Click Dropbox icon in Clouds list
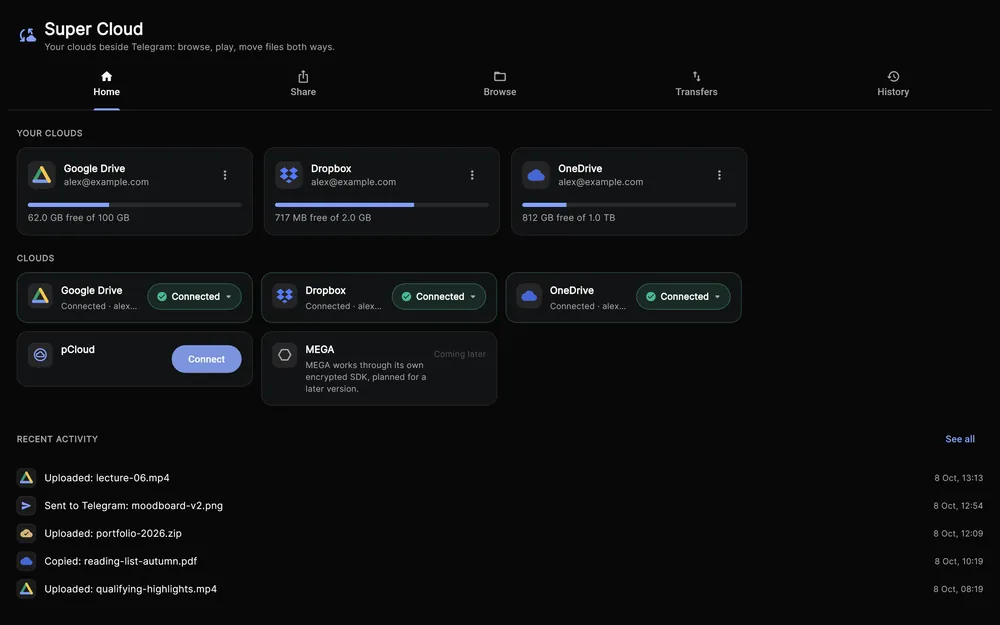The image size is (1000, 625). click(284, 297)
